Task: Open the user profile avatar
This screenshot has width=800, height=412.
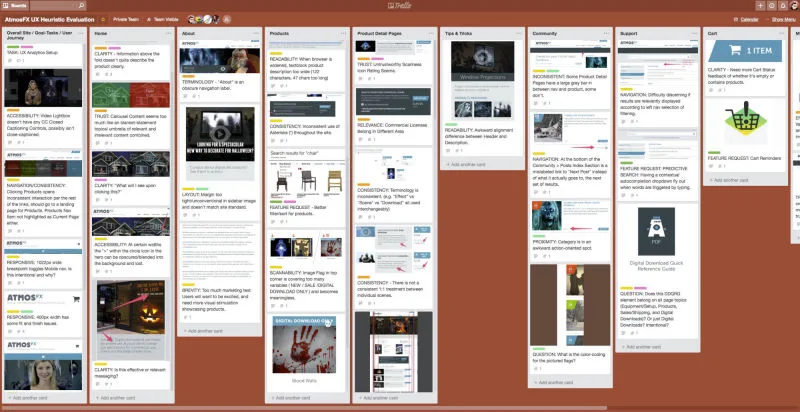Action: click(x=794, y=6)
